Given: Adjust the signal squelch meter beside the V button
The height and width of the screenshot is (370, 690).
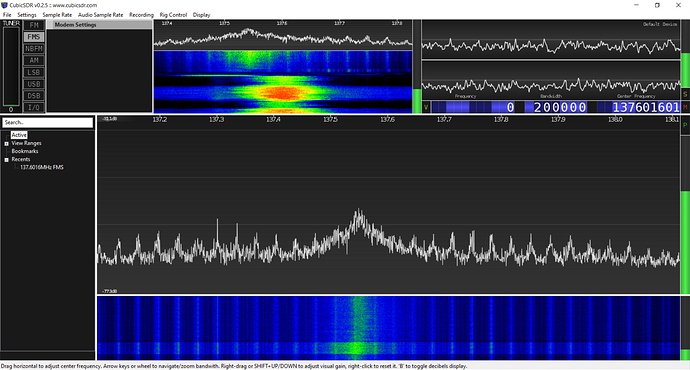Looking at the screenshot, I should pos(417,67).
